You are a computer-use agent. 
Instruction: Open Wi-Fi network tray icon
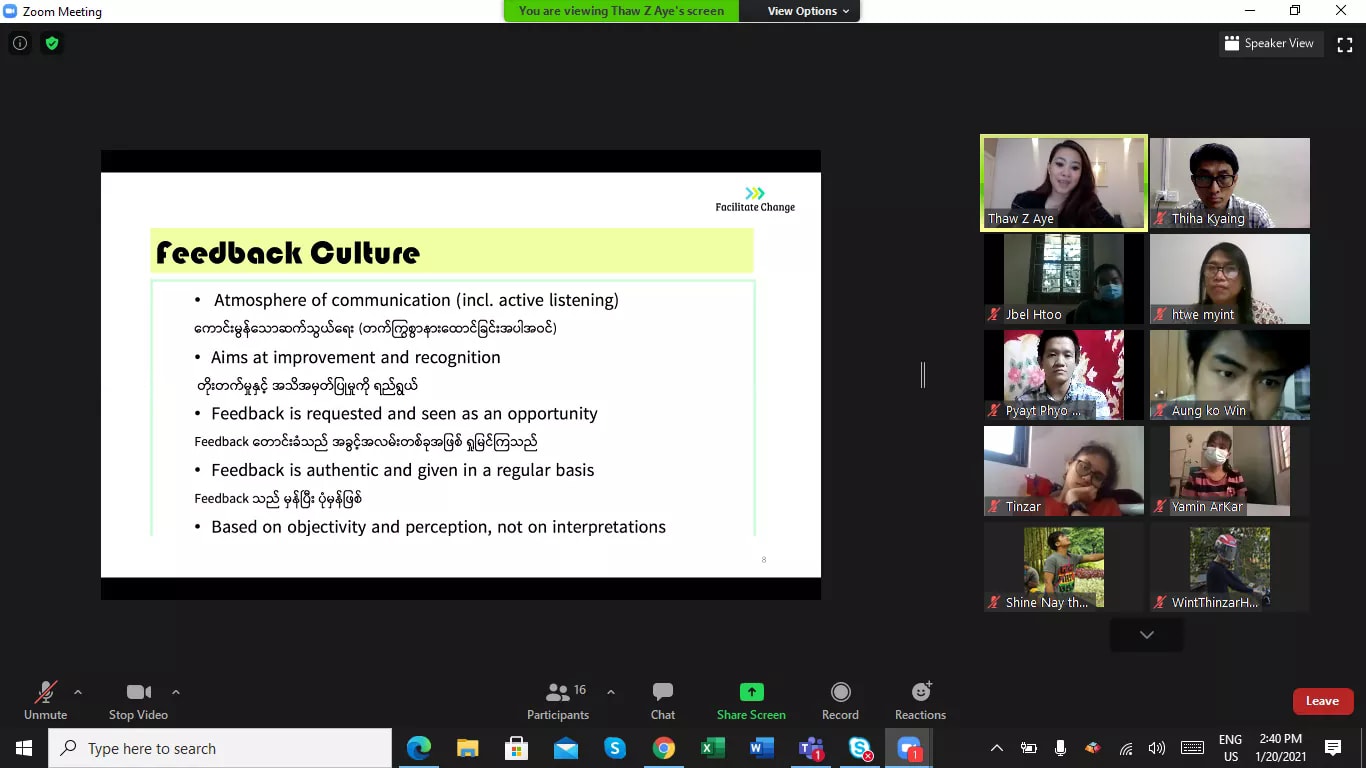(x=1126, y=748)
